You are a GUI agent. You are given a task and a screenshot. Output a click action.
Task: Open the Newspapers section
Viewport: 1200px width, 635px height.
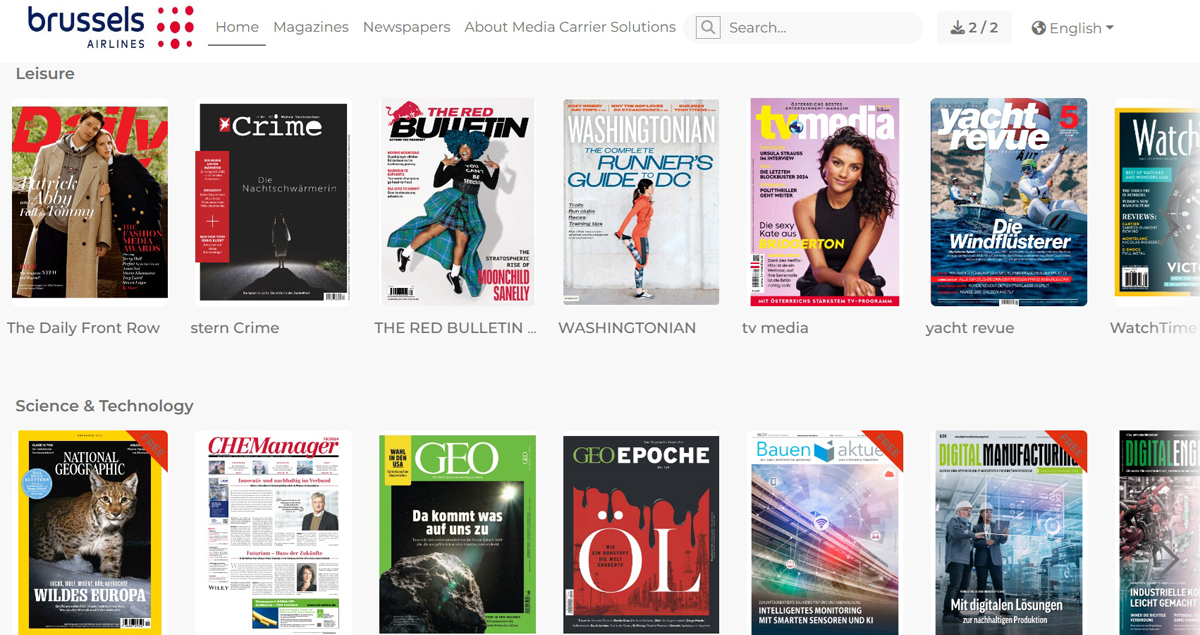(x=406, y=27)
